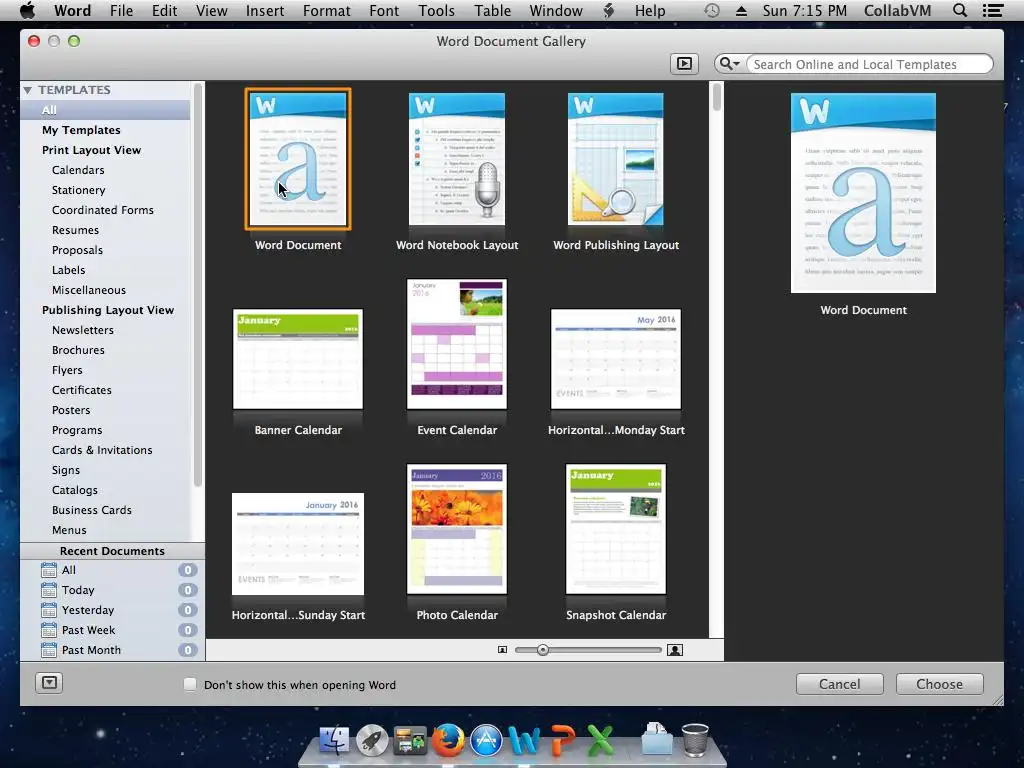
Task: Open the Cards & Invitations category
Action: (x=102, y=450)
